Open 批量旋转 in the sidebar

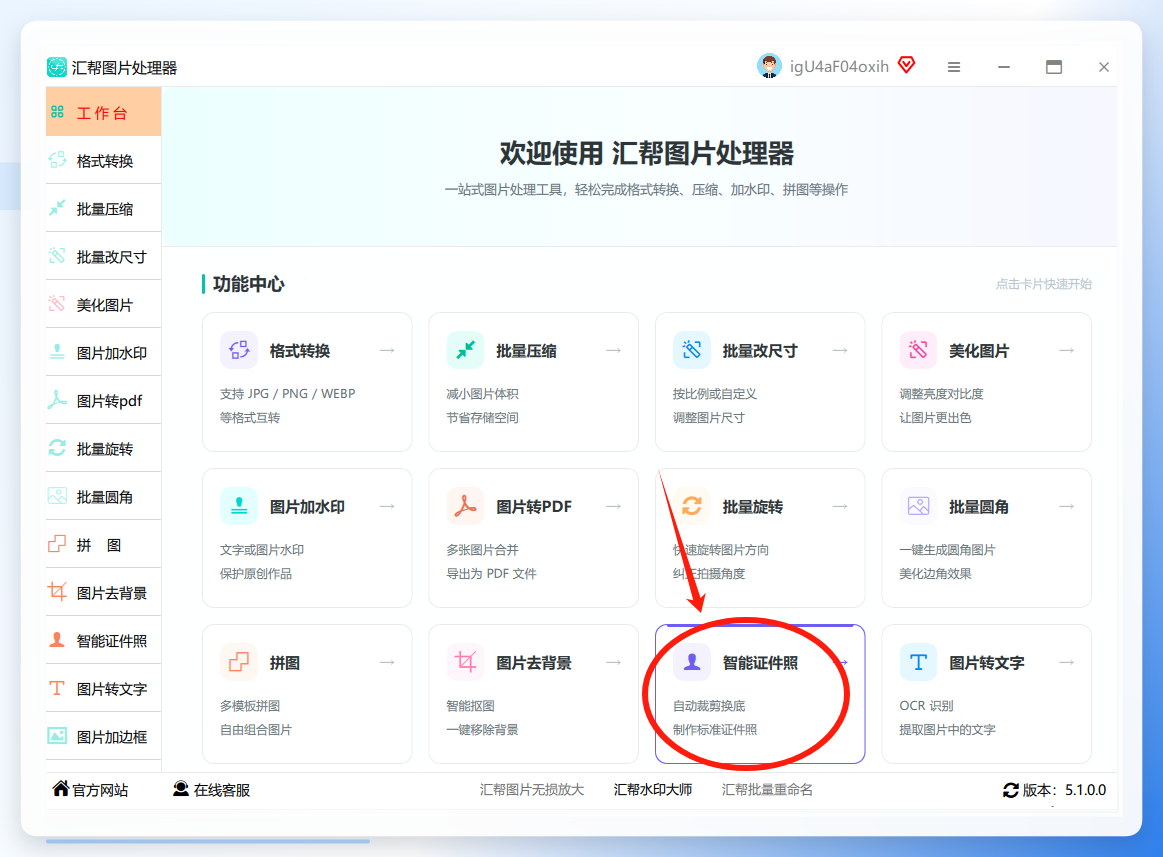tap(104, 449)
